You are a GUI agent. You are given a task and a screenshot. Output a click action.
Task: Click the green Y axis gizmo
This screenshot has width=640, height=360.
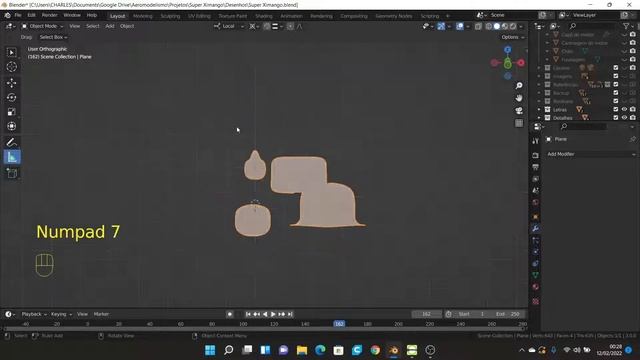click(507, 64)
